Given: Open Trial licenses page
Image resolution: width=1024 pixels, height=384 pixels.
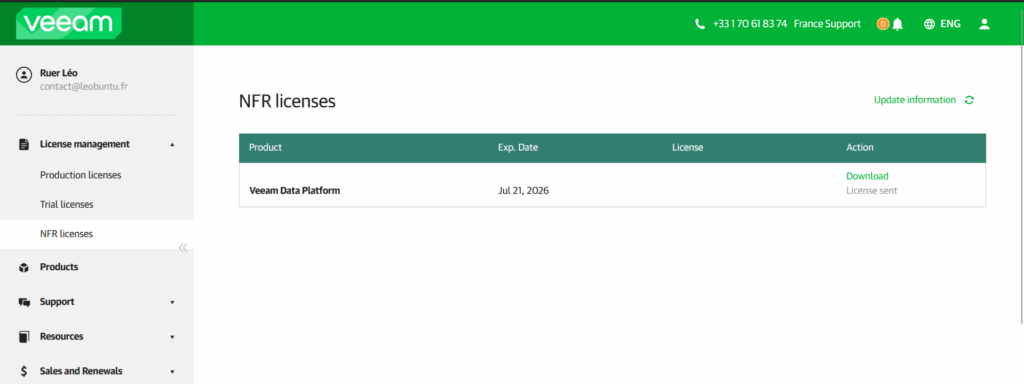Looking at the screenshot, I should coord(67,204).
